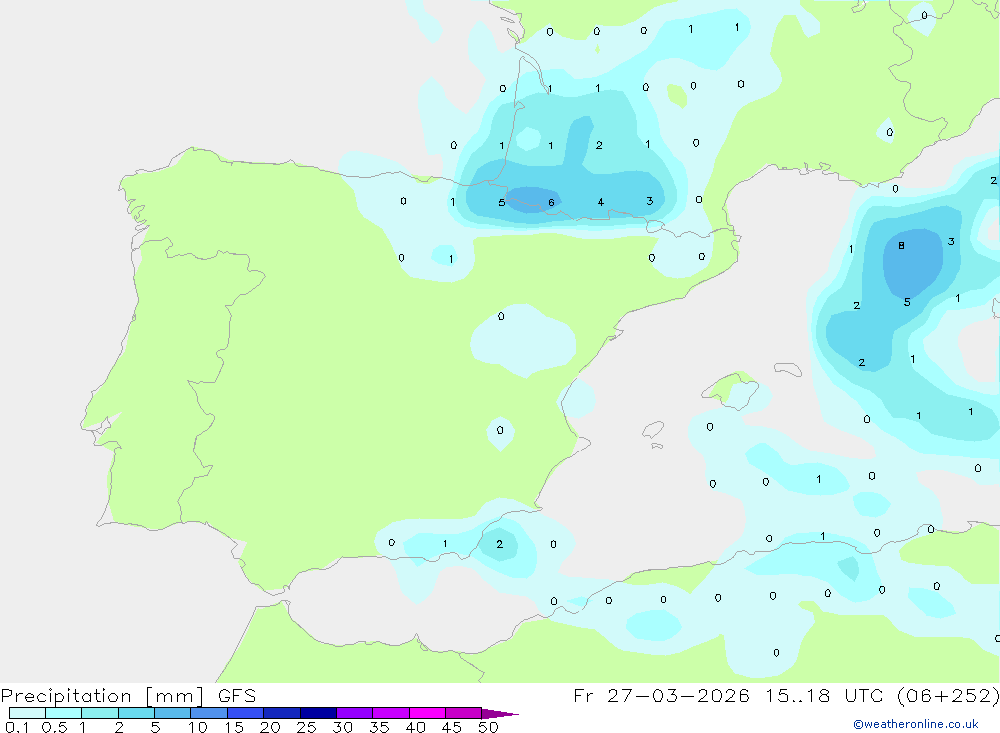Screen dimensions: 1000x733
Task: Click the weatheronline.co.uk copyright link
Action: point(916,724)
